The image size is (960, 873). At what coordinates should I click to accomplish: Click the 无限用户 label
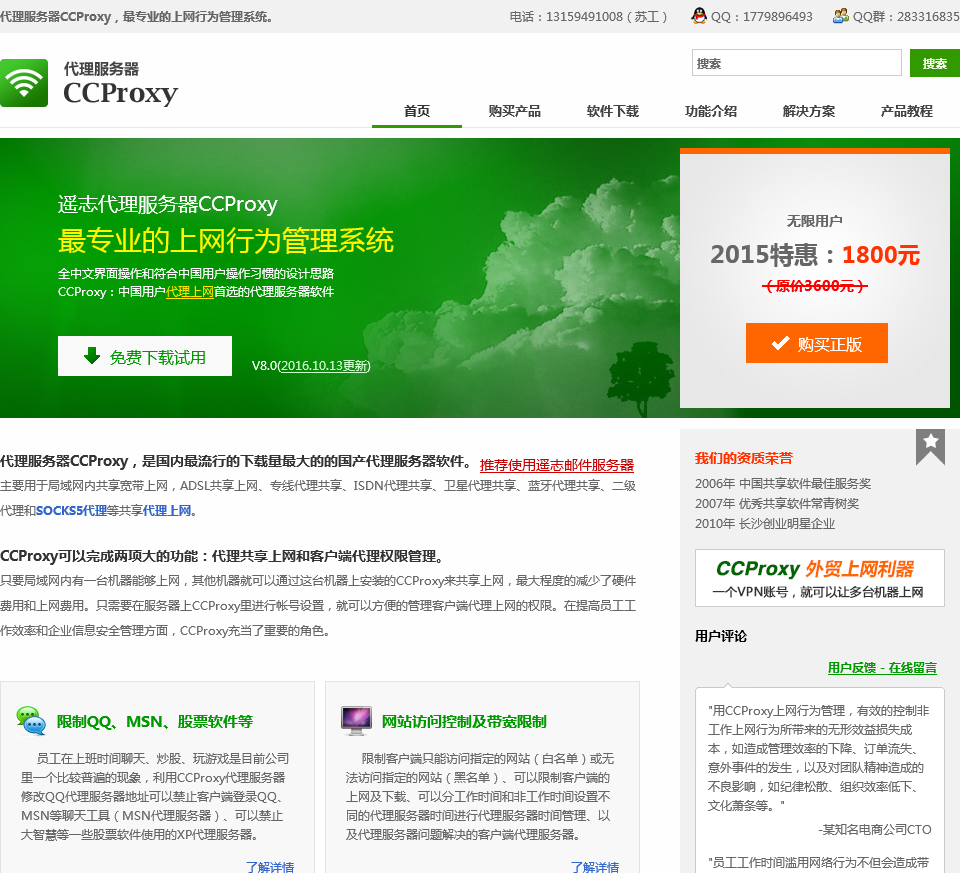(x=814, y=221)
